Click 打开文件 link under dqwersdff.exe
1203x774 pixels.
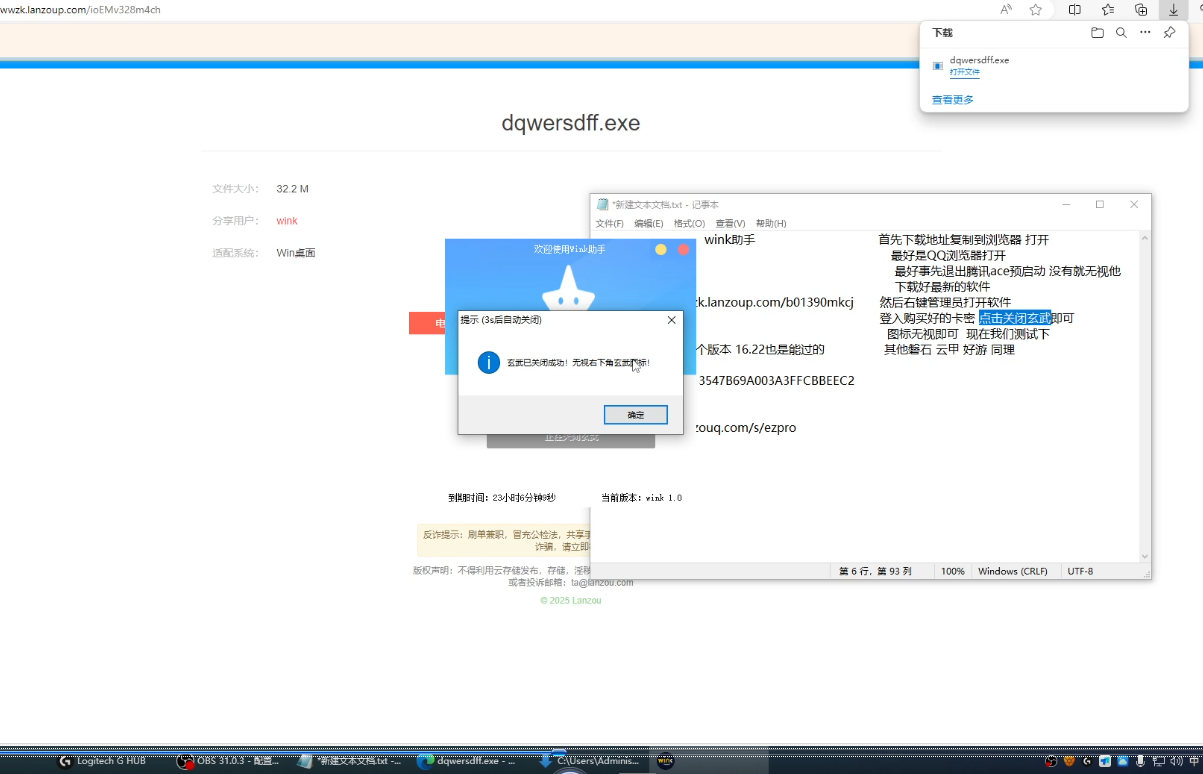coord(964,72)
